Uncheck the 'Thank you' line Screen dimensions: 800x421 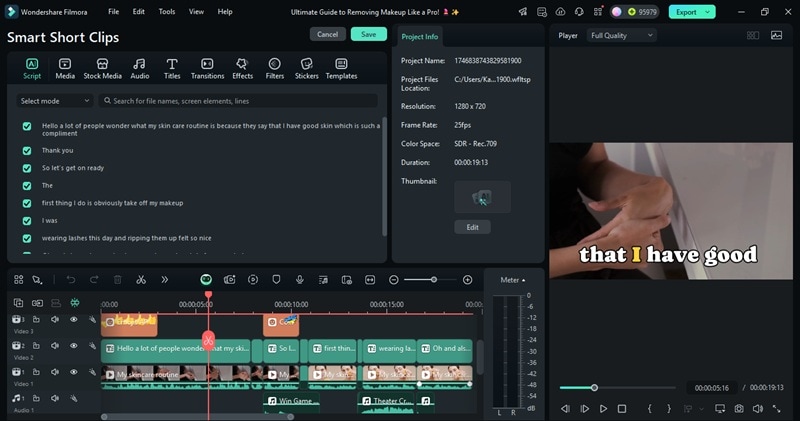(x=27, y=151)
